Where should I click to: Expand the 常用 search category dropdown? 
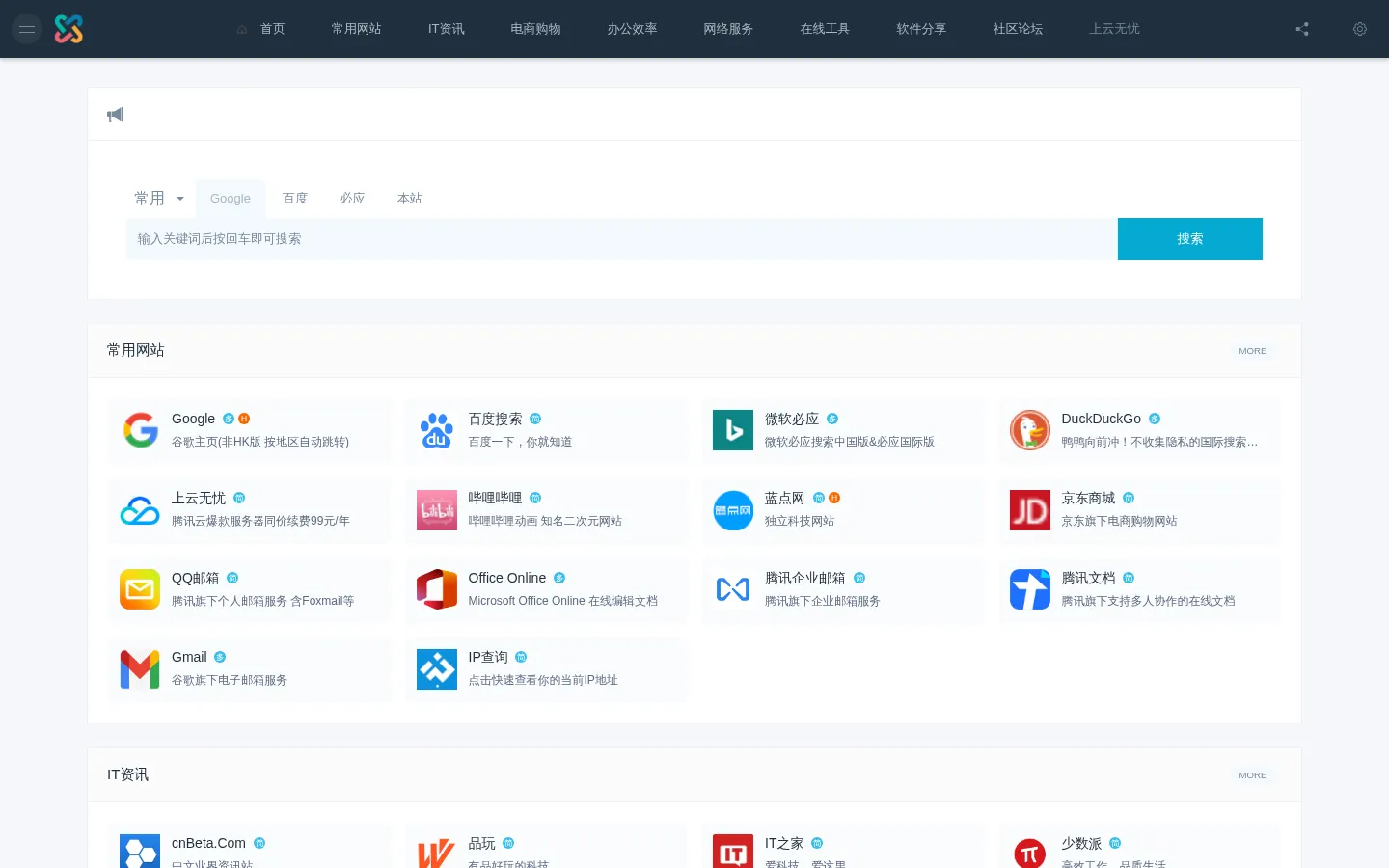click(x=159, y=198)
